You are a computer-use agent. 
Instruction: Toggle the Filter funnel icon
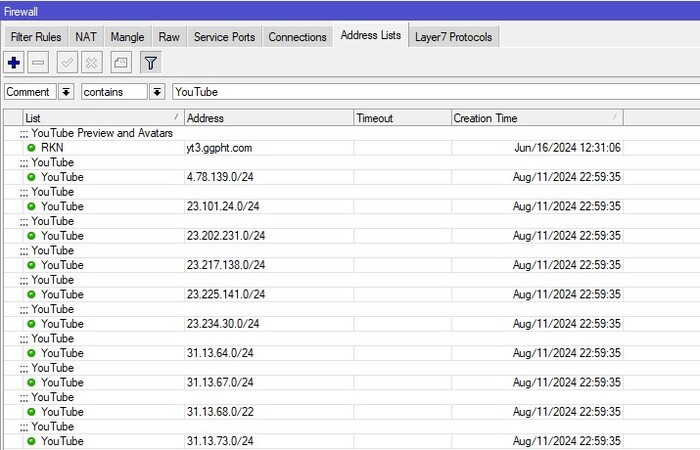coord(149,63)
